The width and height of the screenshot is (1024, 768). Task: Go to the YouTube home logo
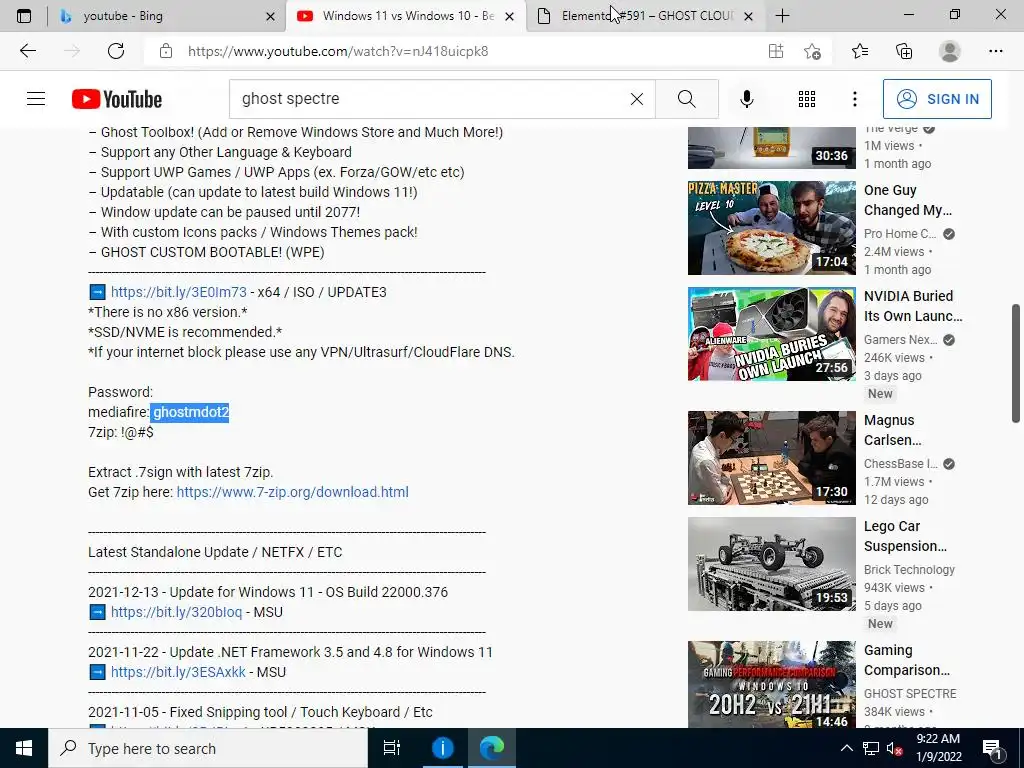pyautogui.click(x=117, y=99)
